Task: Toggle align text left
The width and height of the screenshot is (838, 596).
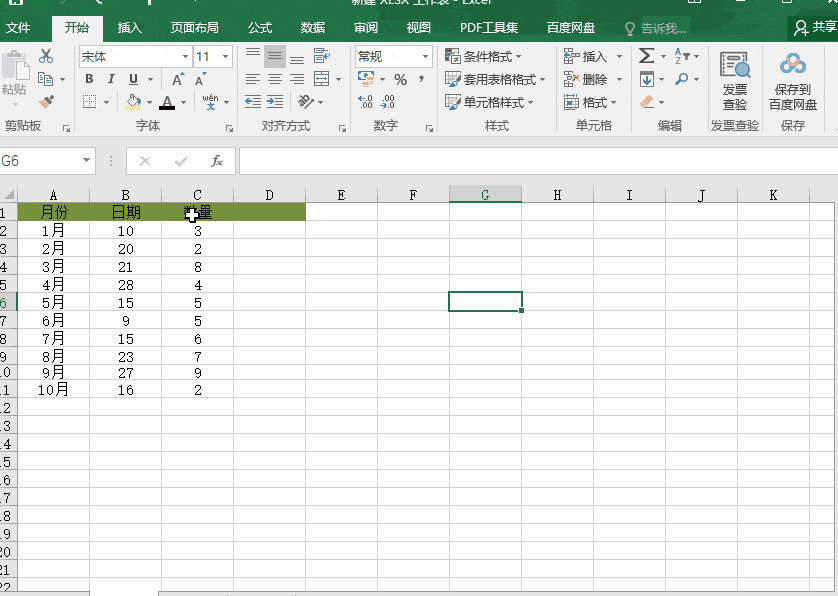Action: (253, 79)
